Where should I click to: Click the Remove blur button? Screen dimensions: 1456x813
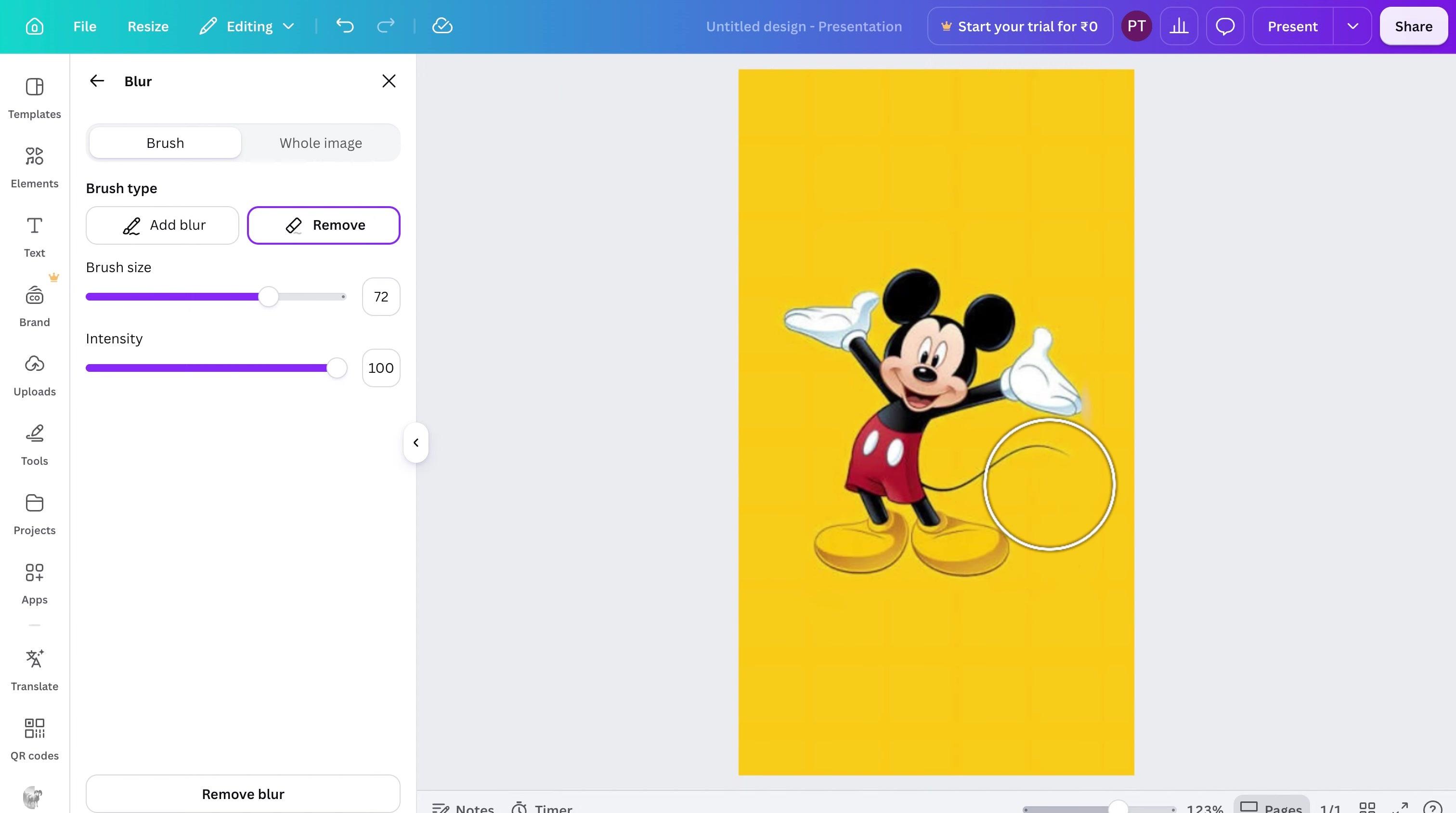point(243,794)
